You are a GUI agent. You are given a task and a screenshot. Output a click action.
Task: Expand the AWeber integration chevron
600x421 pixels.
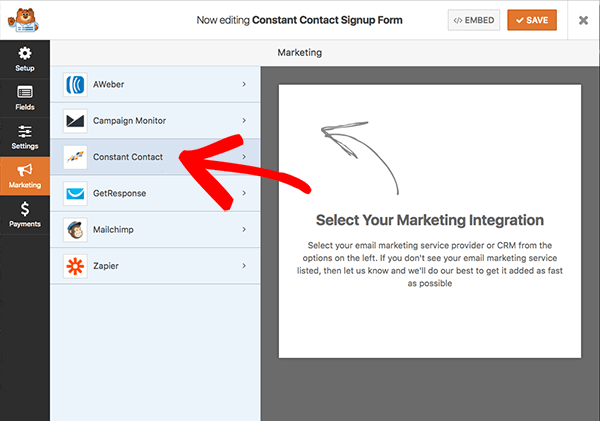(244, 85)
